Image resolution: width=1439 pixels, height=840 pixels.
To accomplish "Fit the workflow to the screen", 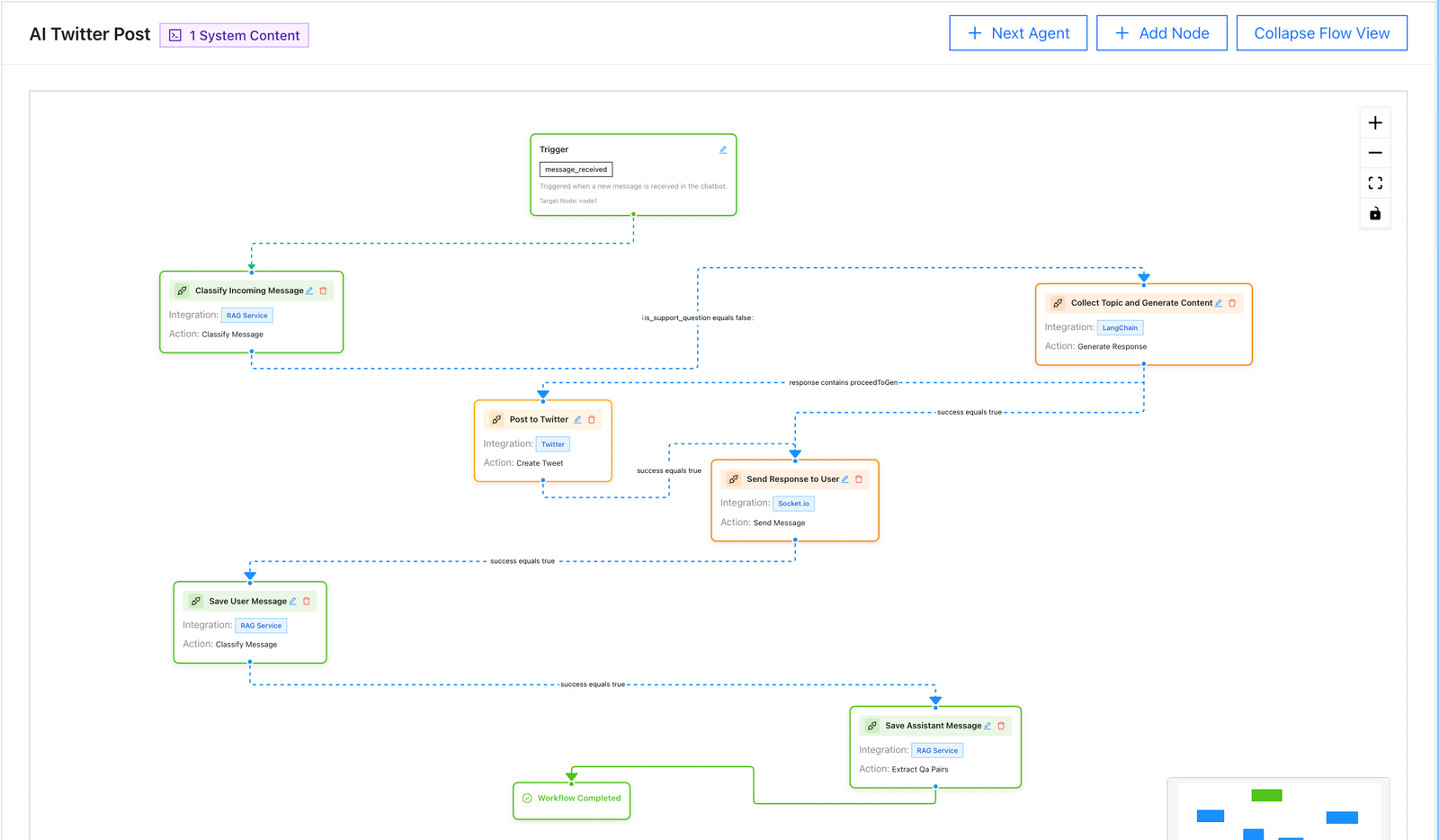I will click(x=1374, y=183).
